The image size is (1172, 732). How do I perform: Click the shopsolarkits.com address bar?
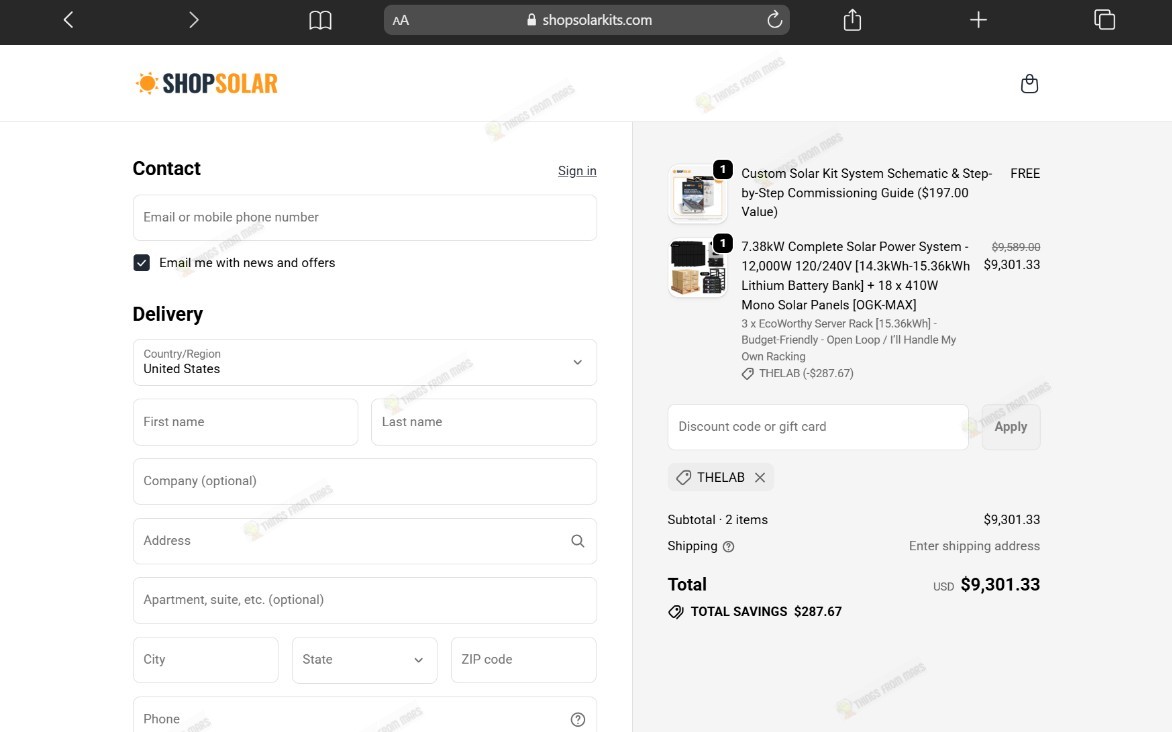click(x=587, y=20)
